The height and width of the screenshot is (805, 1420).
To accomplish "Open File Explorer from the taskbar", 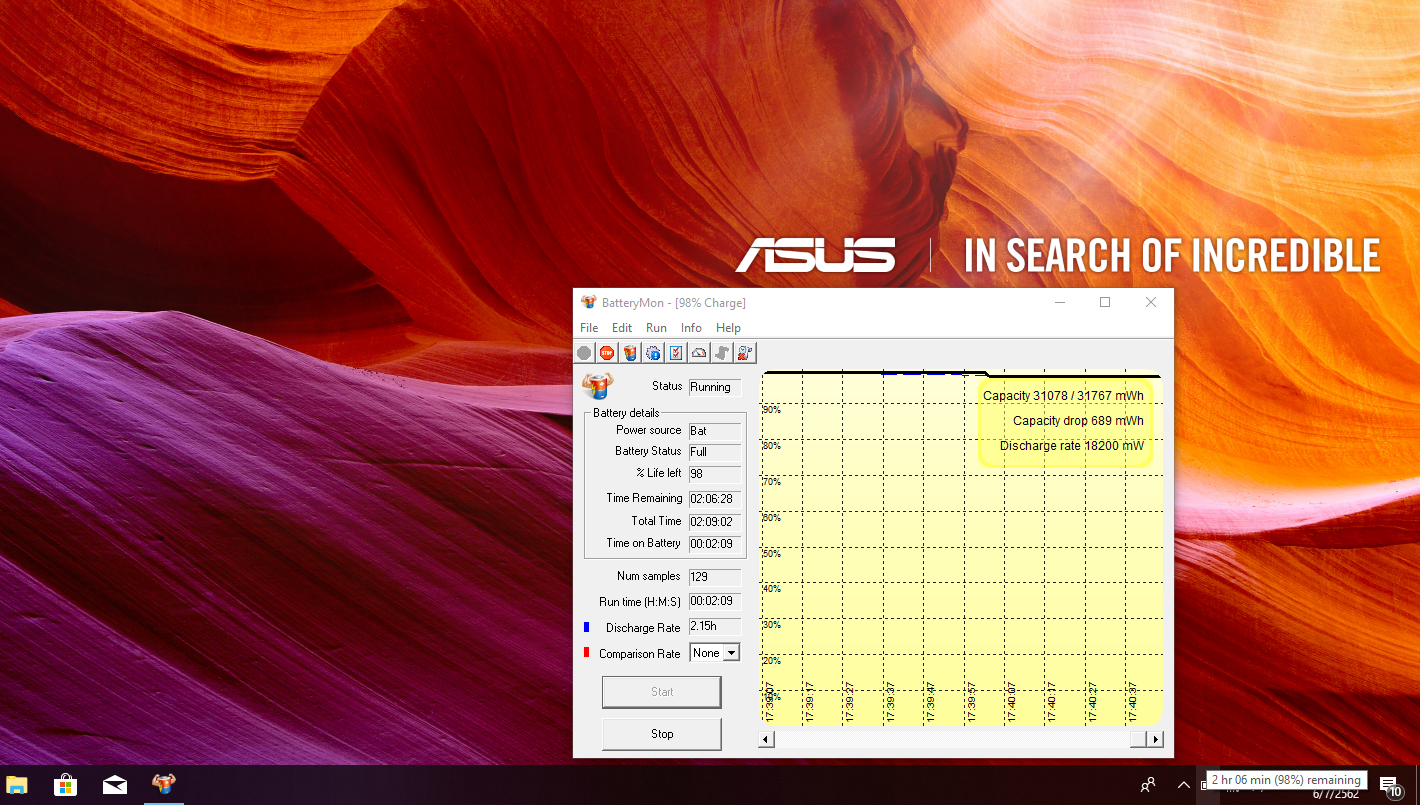I will 17,785.
